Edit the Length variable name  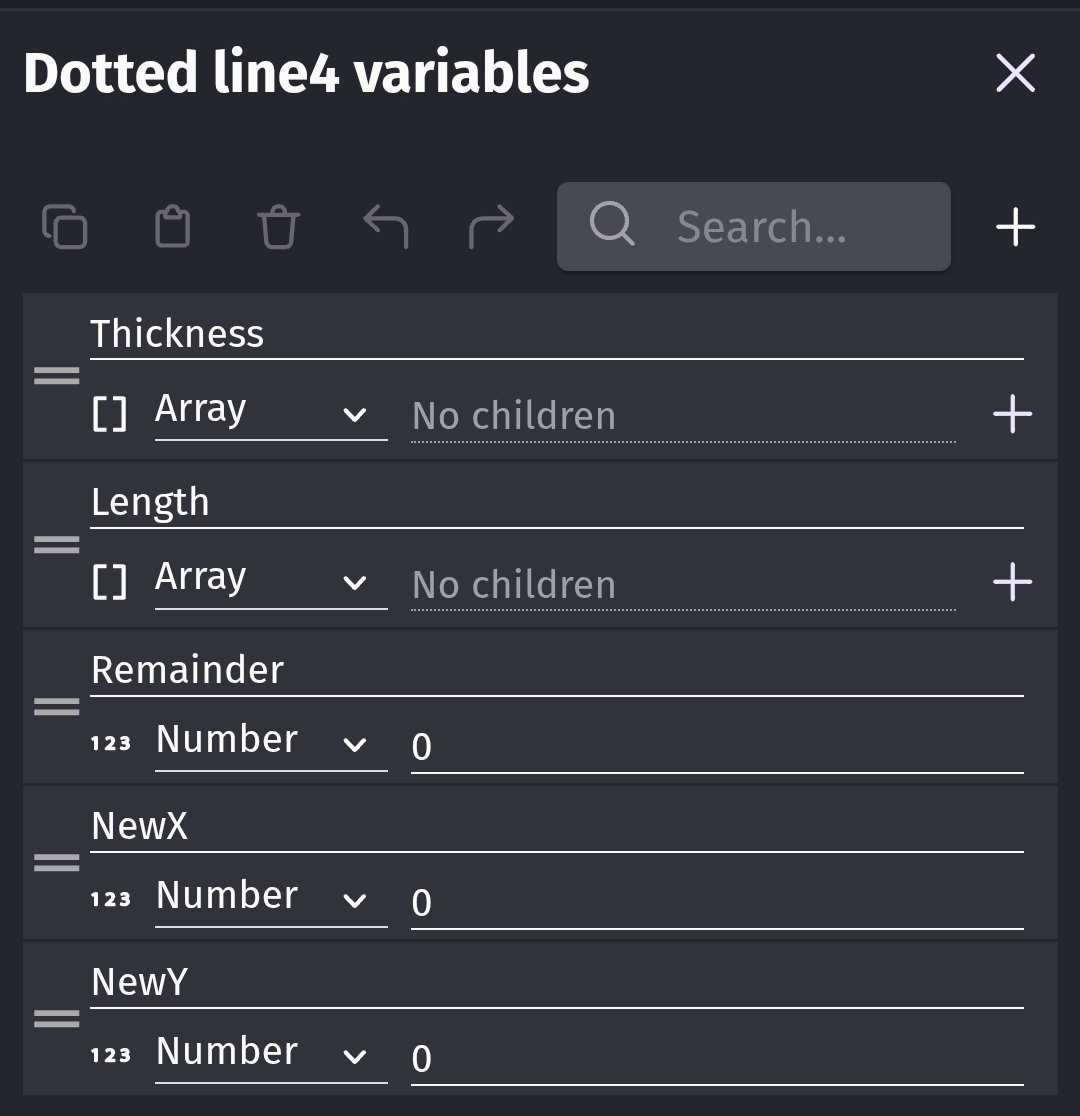click(x=556, y=502)
